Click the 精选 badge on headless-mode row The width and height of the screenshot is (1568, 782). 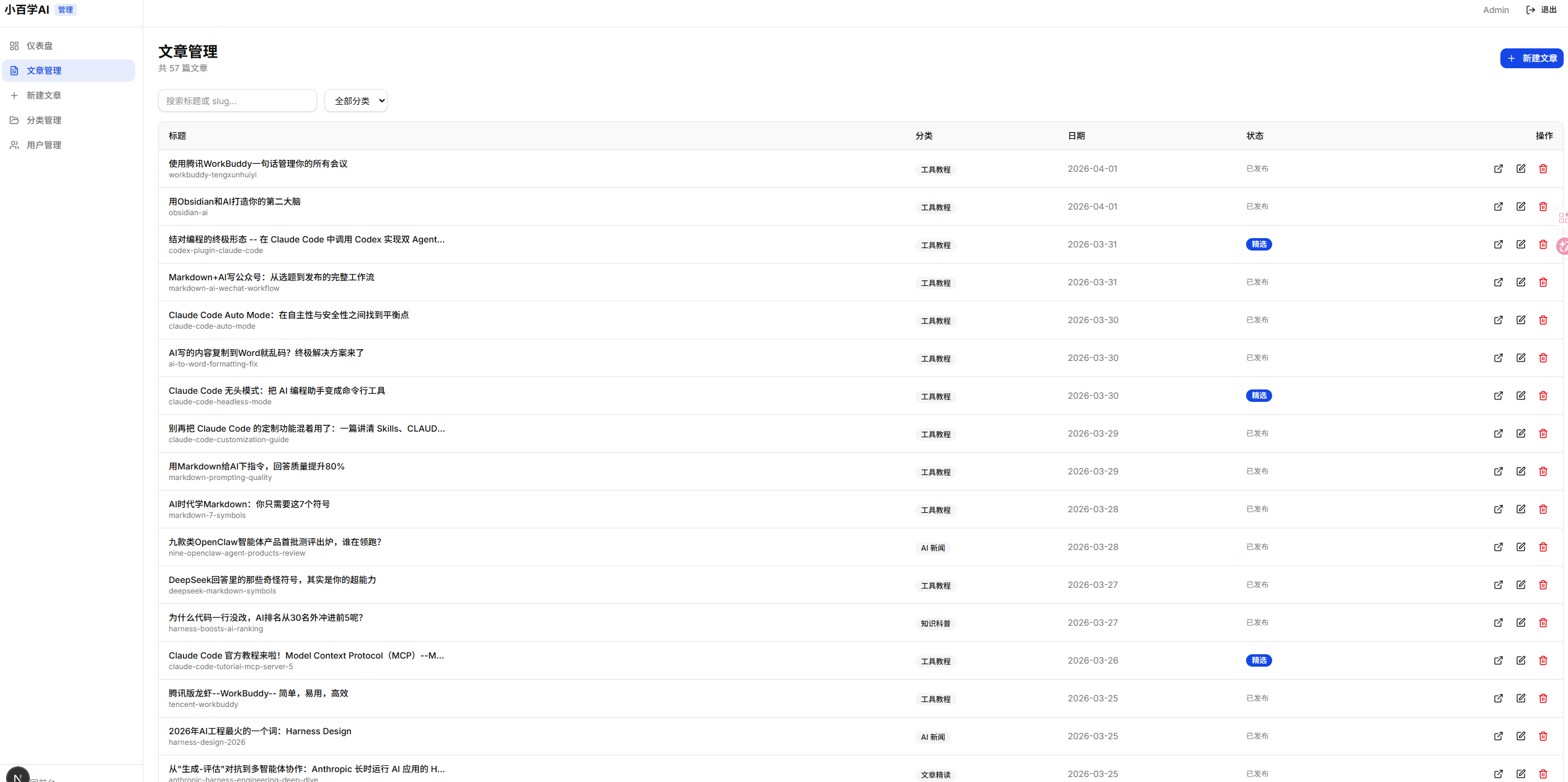click(x=1258, y=396)
